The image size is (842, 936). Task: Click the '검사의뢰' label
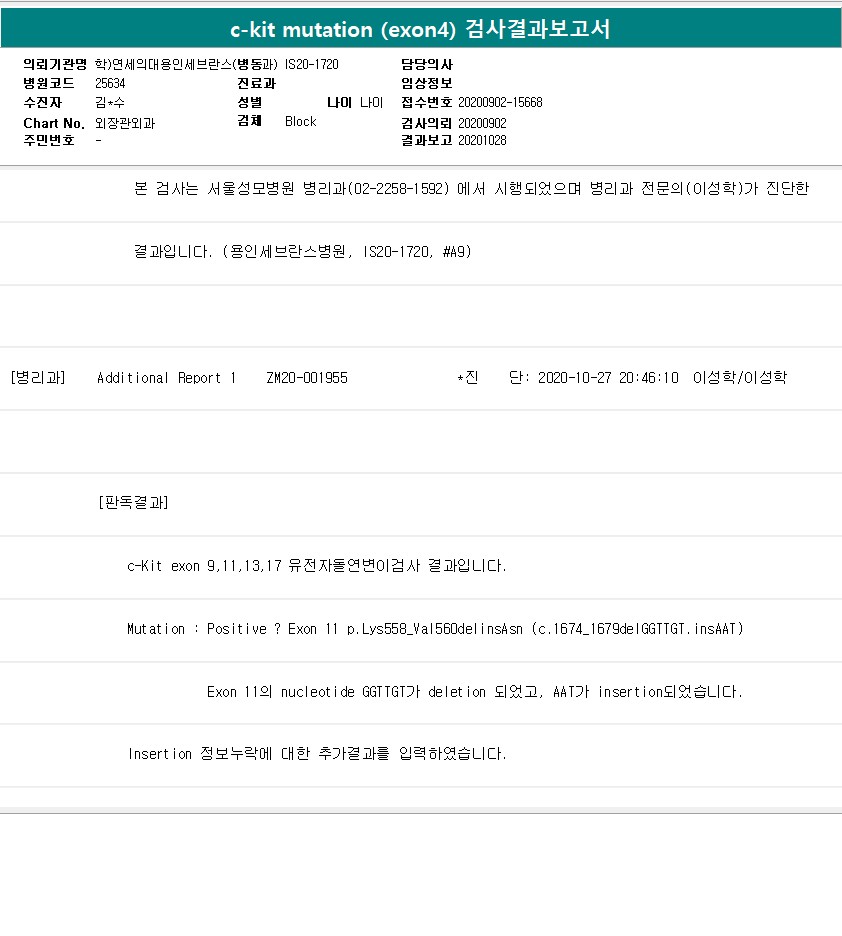point(427,123)
